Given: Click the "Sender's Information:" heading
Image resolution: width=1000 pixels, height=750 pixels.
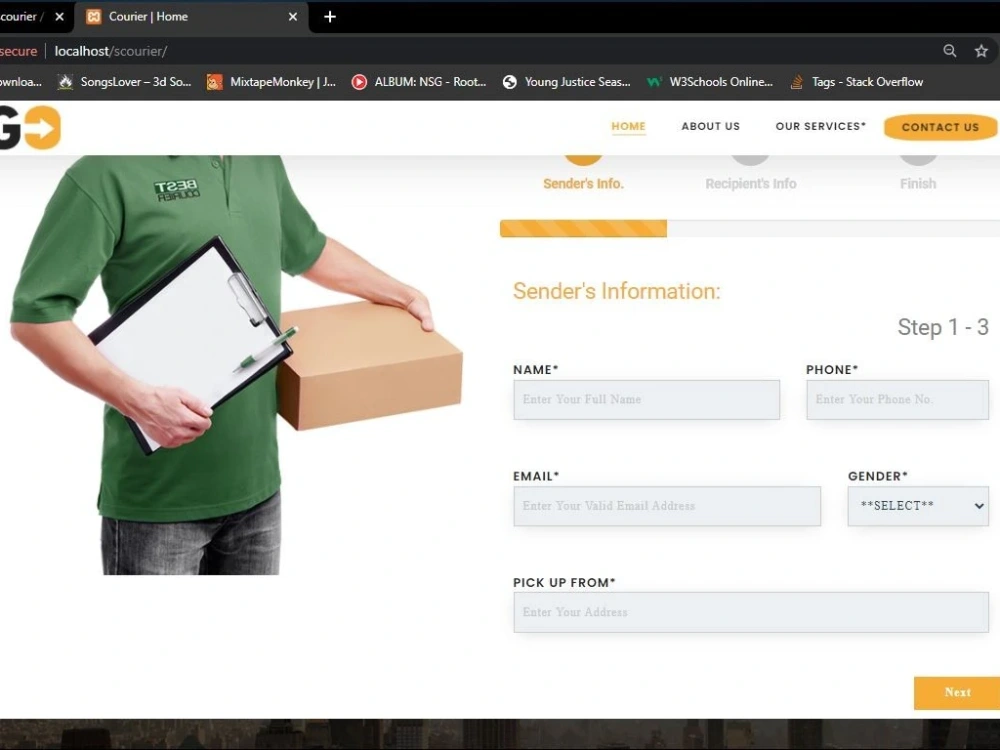Looking at the screenshot, I should click(x=616, y=291).
